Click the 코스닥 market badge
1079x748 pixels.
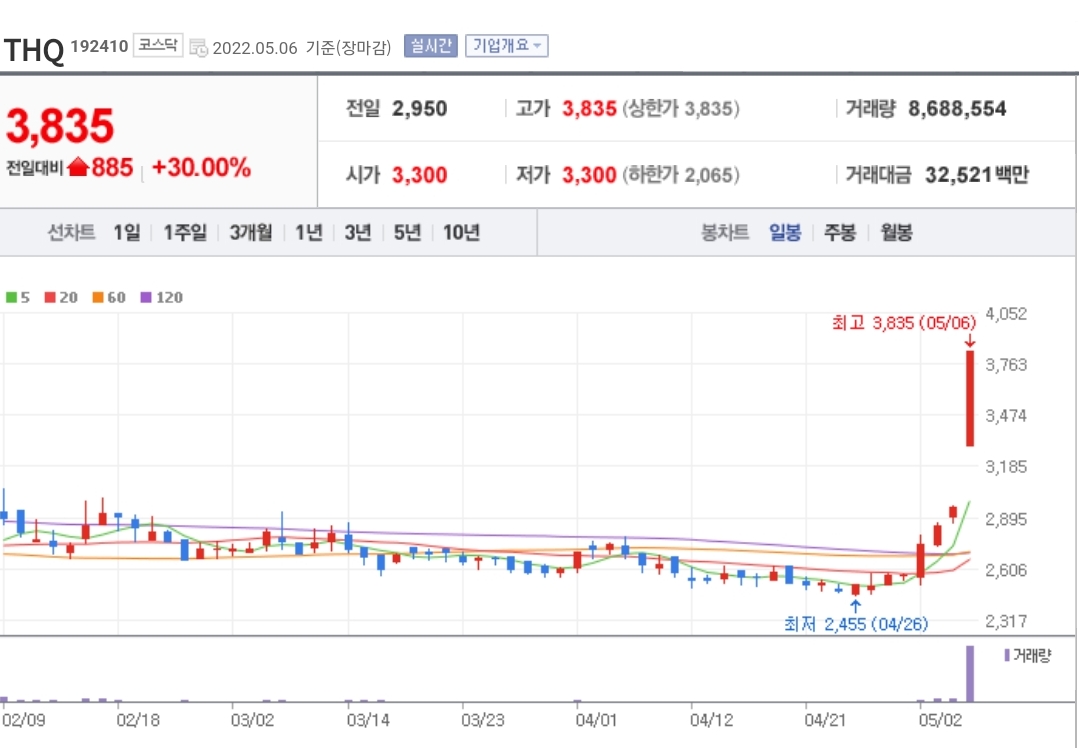coord(158,45)
